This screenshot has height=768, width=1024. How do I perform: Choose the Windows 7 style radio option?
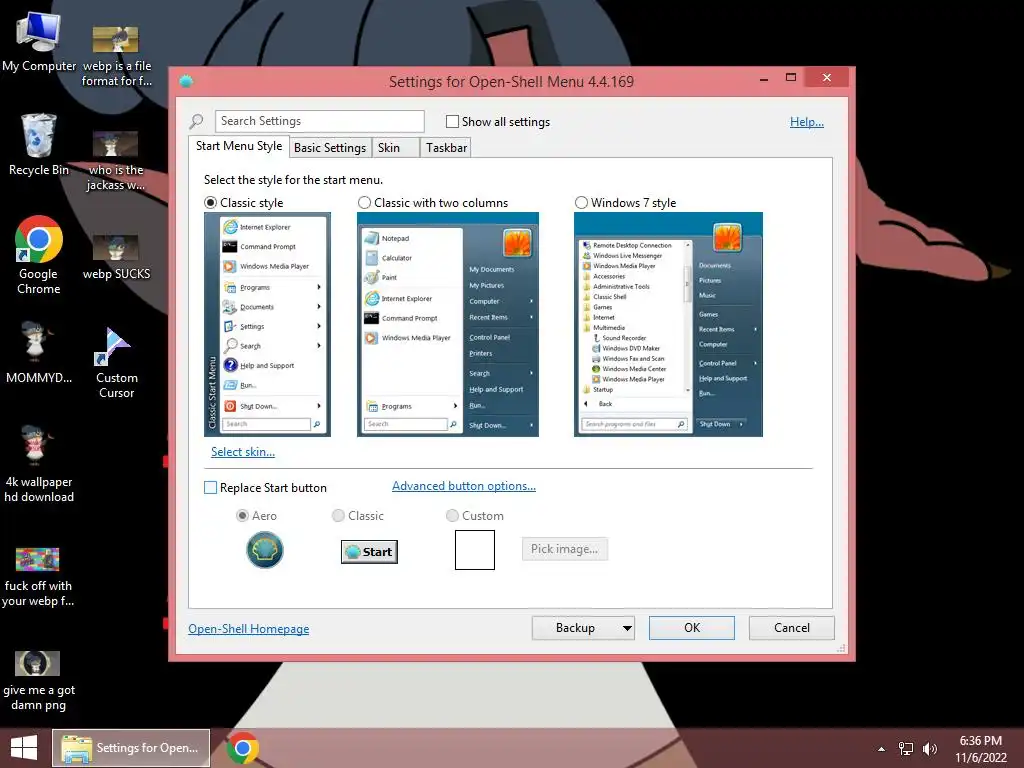point(581,203)
